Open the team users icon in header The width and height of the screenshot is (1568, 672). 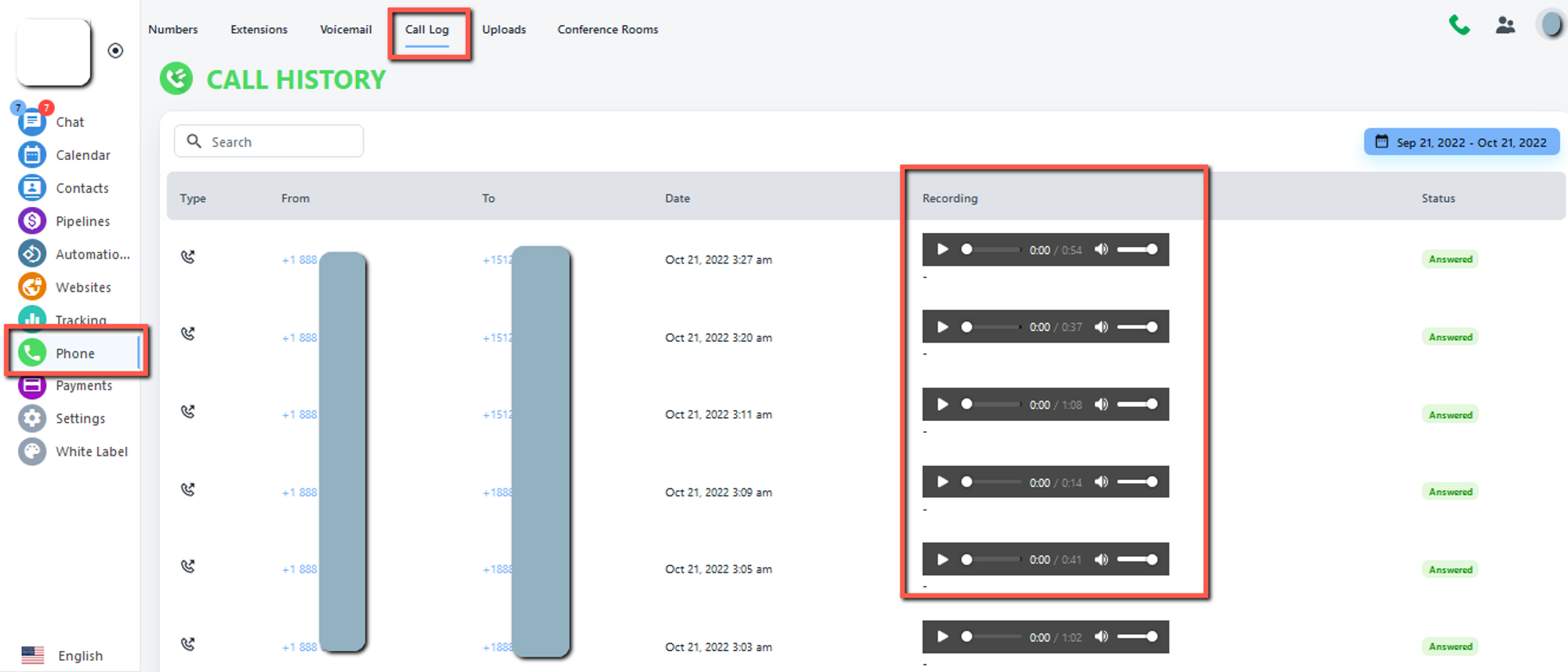point(1504,25)
